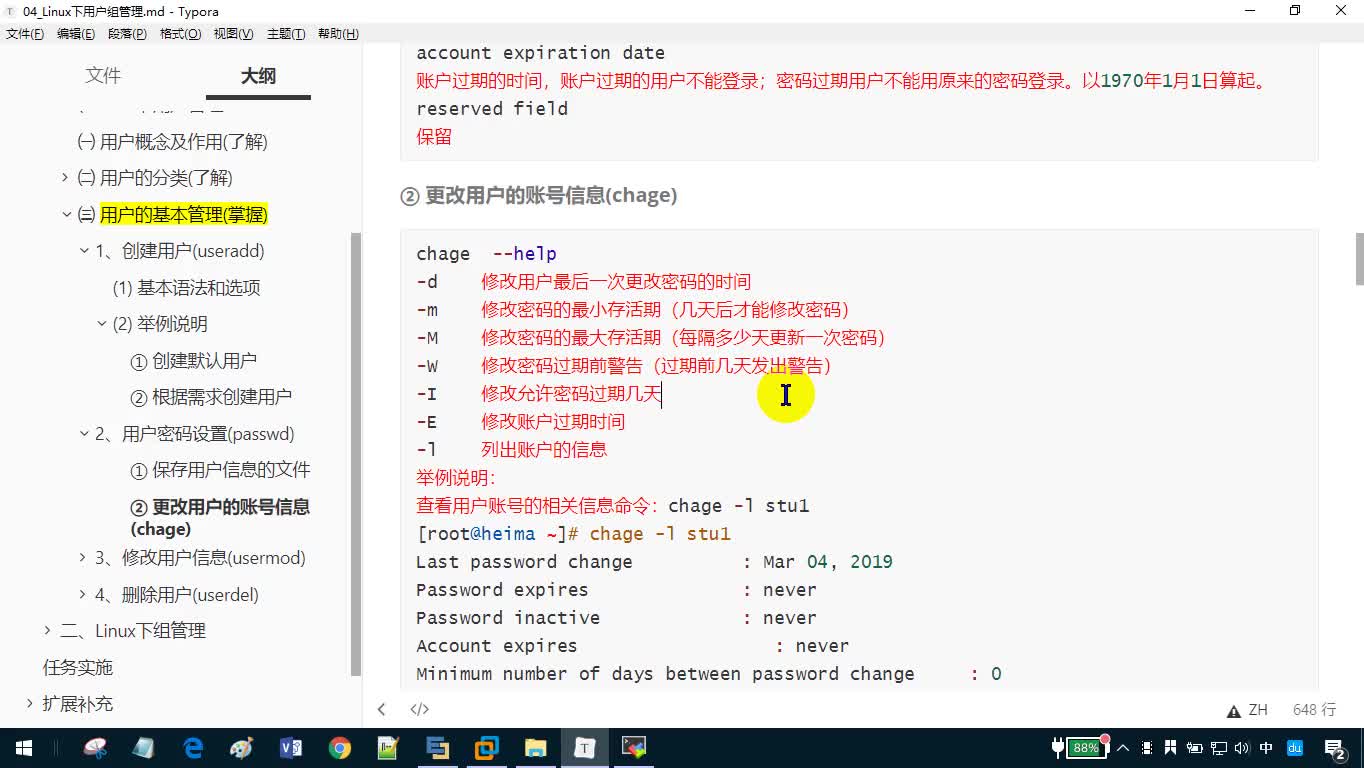Click the volume speaker tray icon
This screenshot has width=1364, height=768.
(1242, 748)
